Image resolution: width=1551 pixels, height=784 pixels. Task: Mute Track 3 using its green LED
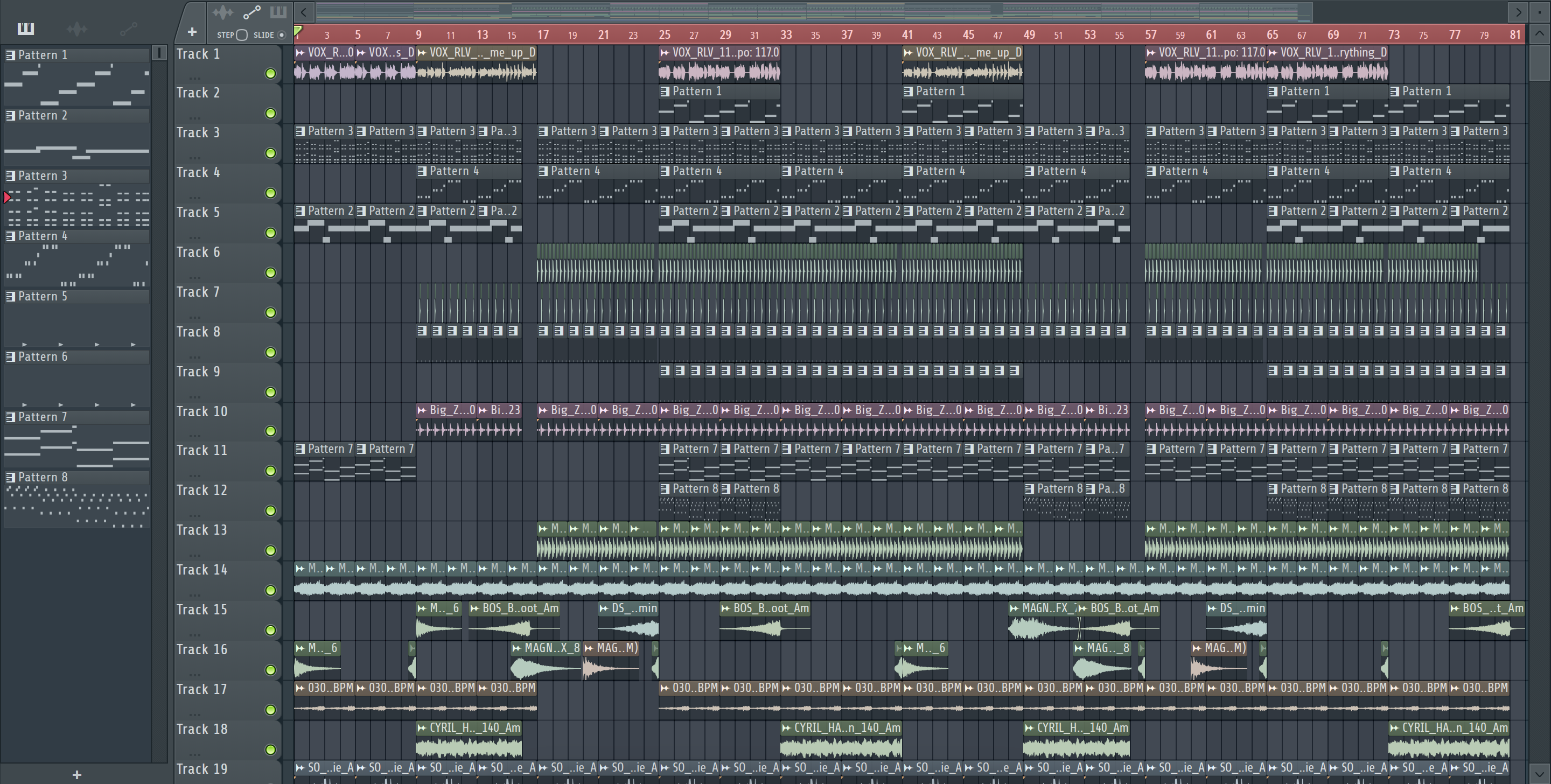tap(270, 153)
